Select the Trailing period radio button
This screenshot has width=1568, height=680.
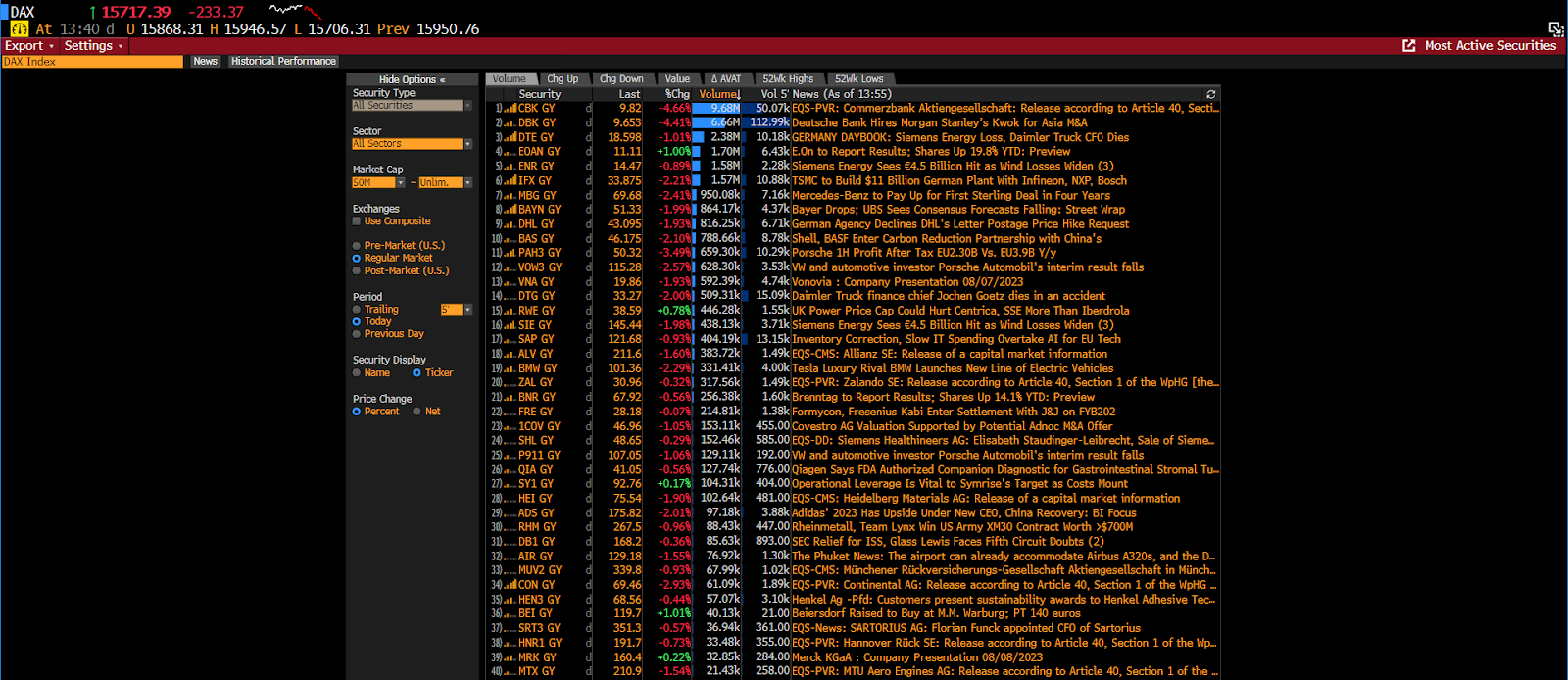[357, 310]
